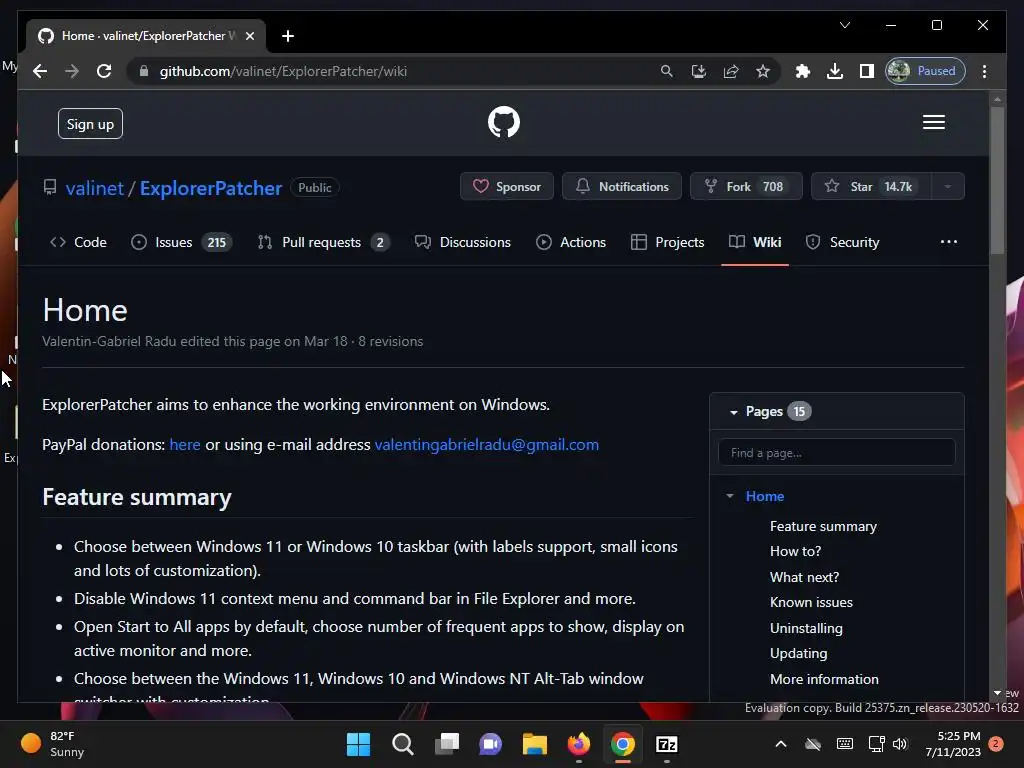Open the hamburger navigation menu
The width and height of the screenshot is (1024, 768).
(933, 122)
